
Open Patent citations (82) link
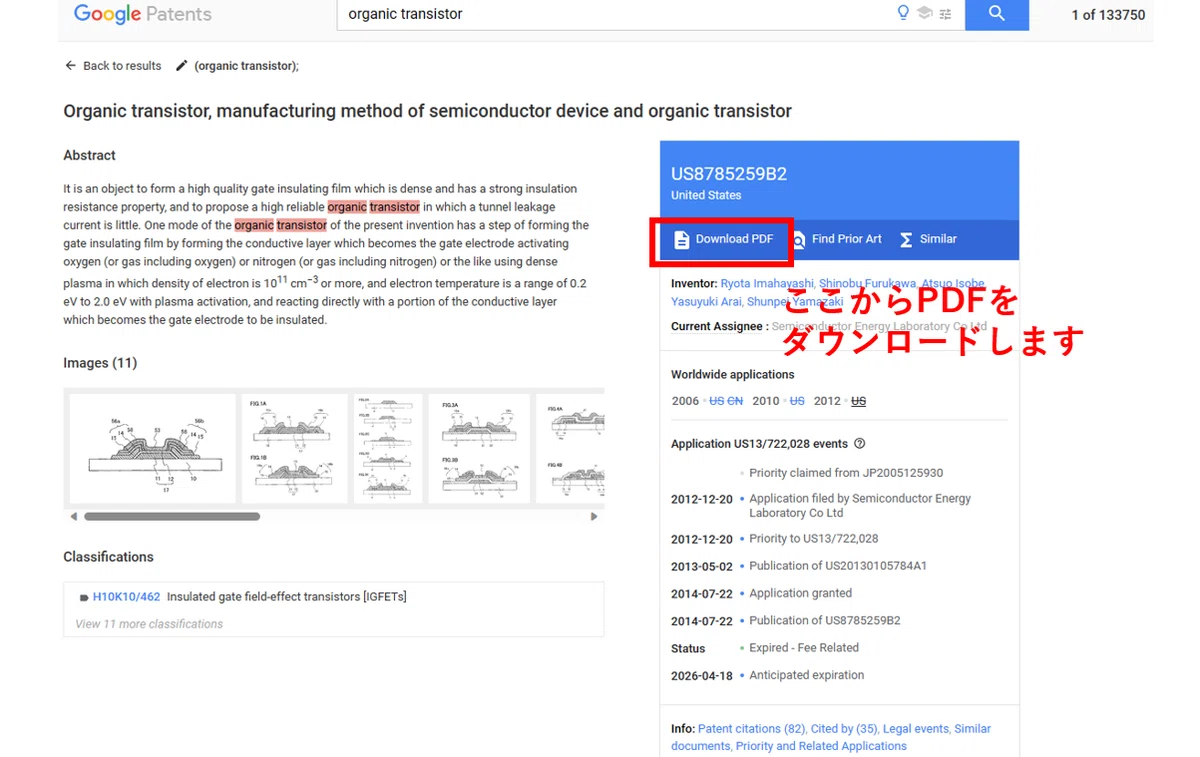[x=752, y=729]
